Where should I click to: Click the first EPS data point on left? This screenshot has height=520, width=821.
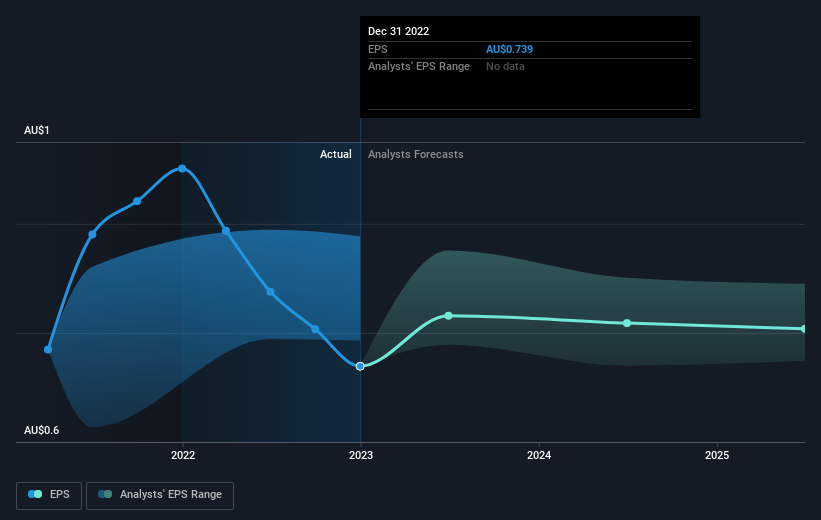pos(48,349)
